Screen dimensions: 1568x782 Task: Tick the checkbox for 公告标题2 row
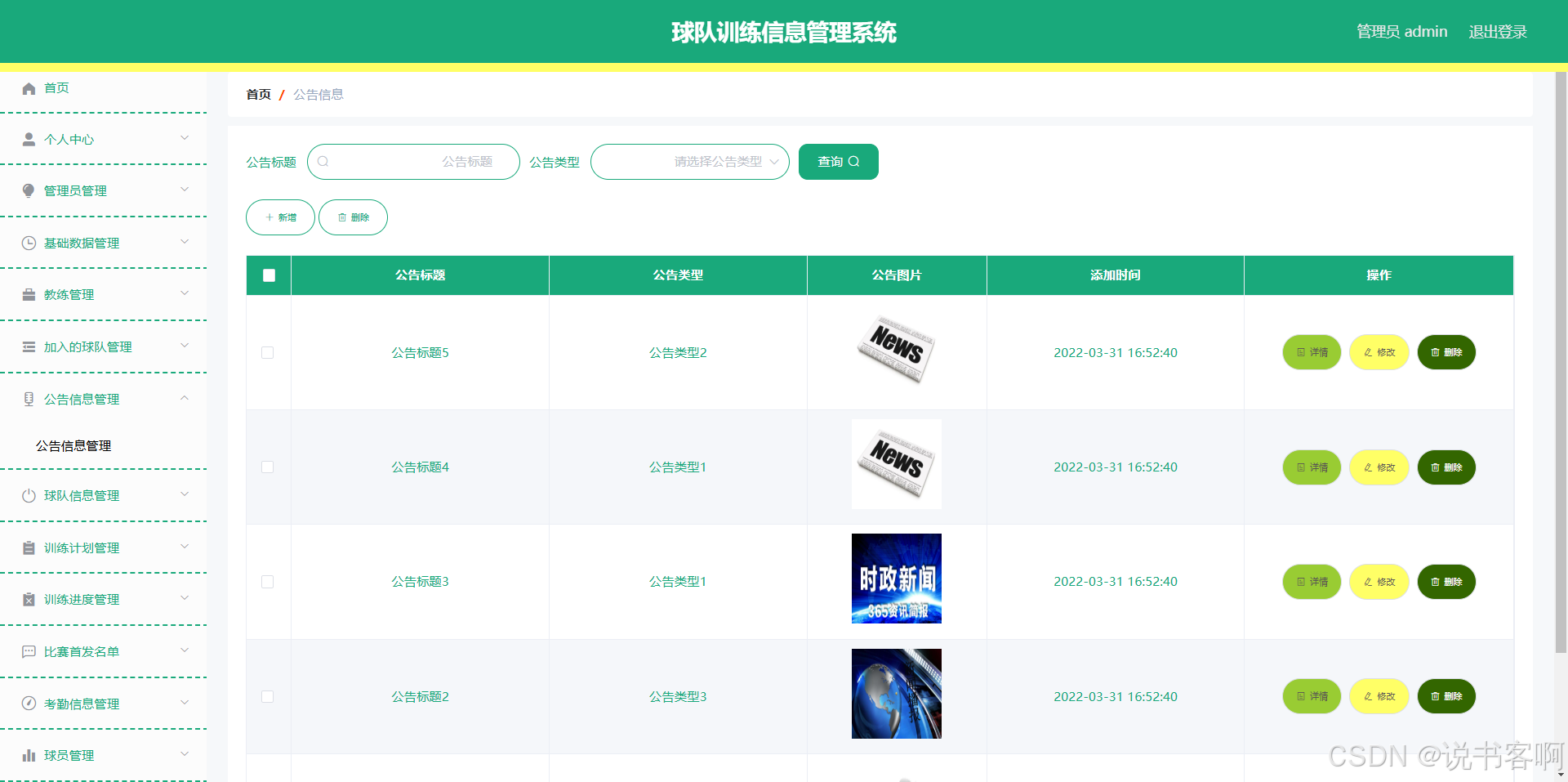point(267,696)
